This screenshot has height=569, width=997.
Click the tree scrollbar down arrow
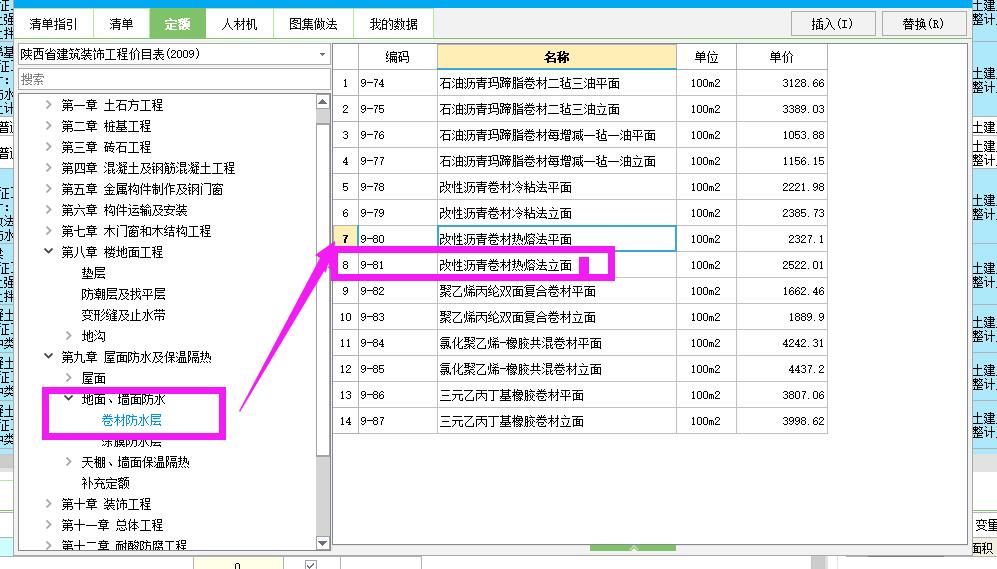point(322,544)
